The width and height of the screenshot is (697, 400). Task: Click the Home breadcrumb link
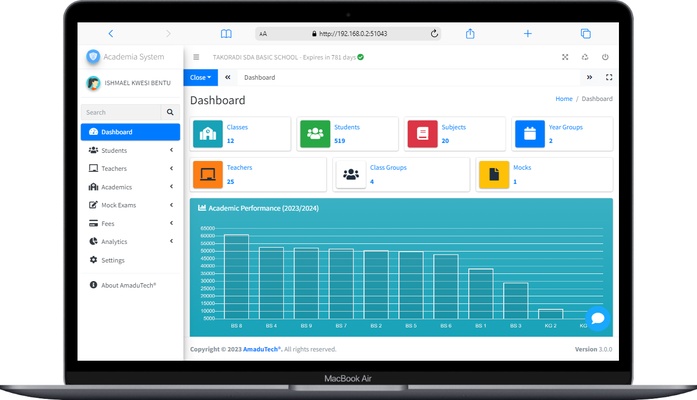coord(564,99)
